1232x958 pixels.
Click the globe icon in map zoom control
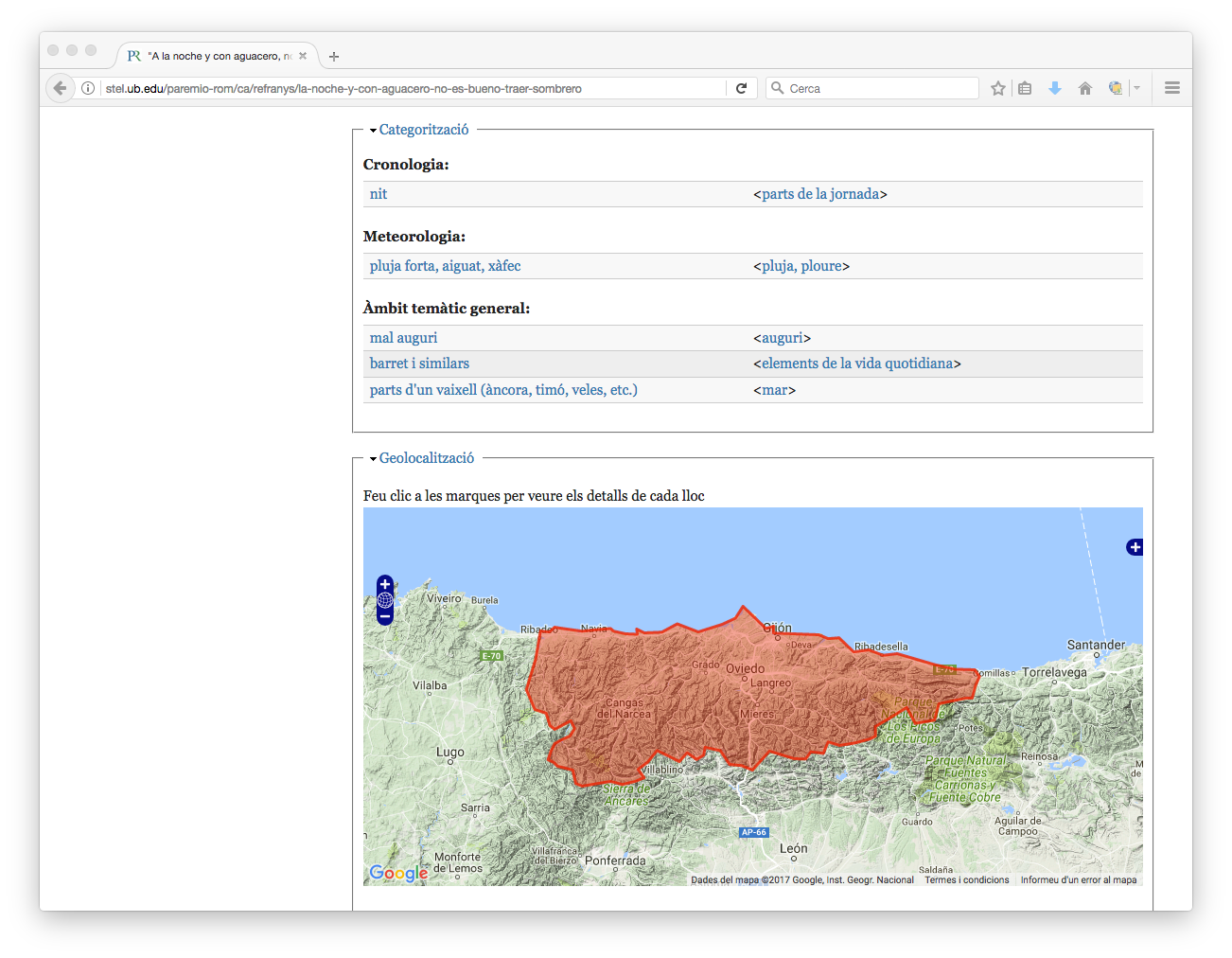(384, 600)
